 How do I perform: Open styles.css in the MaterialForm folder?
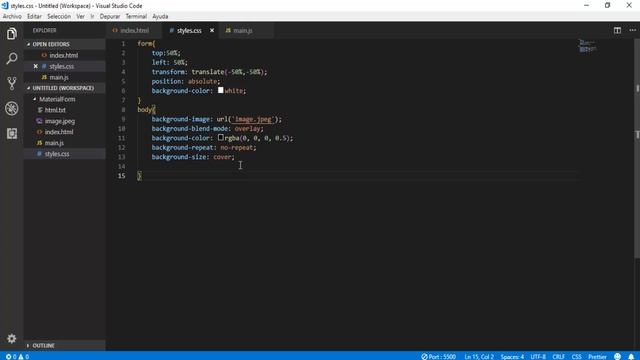57,154
